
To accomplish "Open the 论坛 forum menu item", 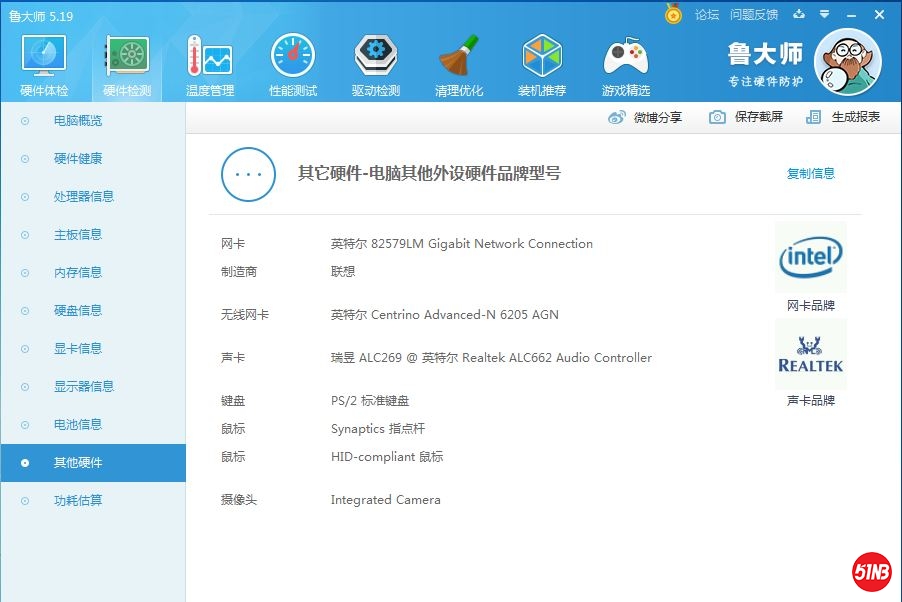I will pyautogui.click(x=707, y=14).
